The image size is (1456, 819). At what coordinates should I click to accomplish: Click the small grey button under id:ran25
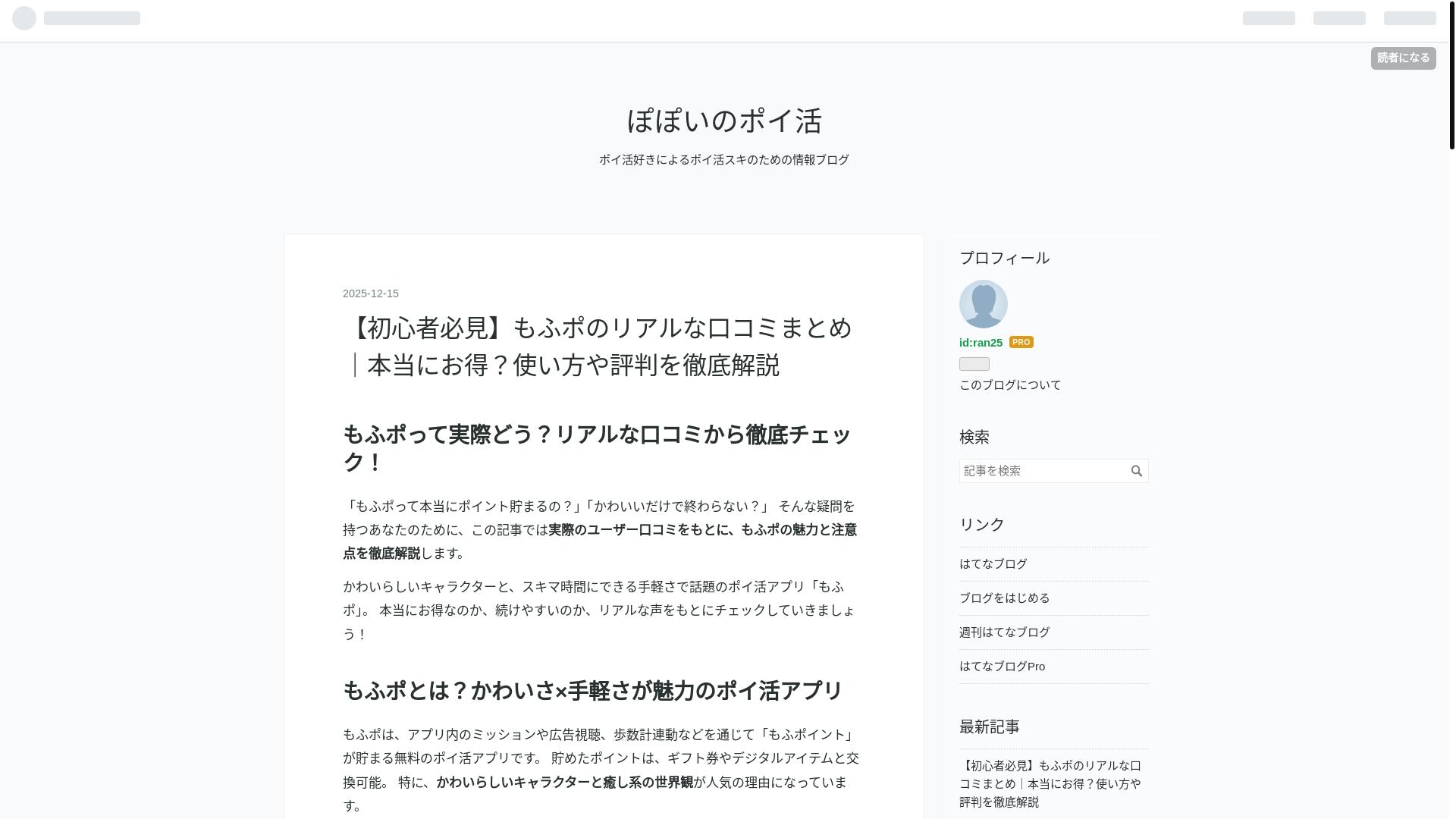click(x=974, y=364)
